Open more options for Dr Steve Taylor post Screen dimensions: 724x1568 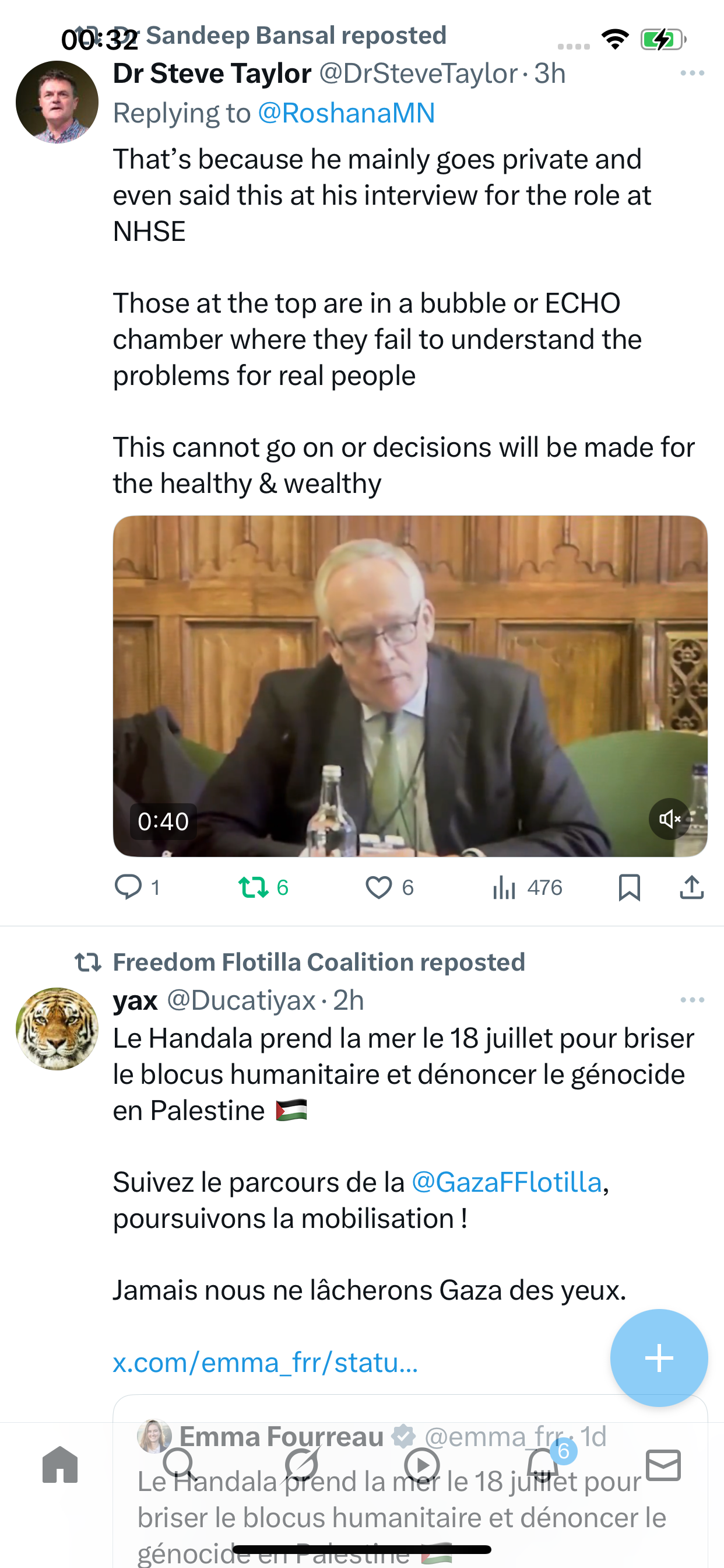(x=693, y=73)
